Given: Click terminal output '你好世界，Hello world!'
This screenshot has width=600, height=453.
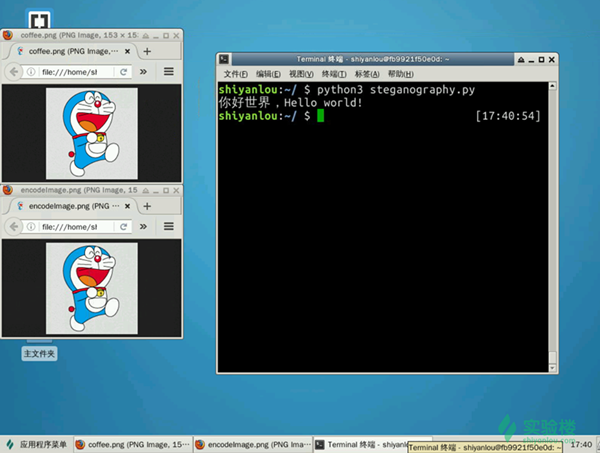Looking at the screenshot, I should 290,103.
